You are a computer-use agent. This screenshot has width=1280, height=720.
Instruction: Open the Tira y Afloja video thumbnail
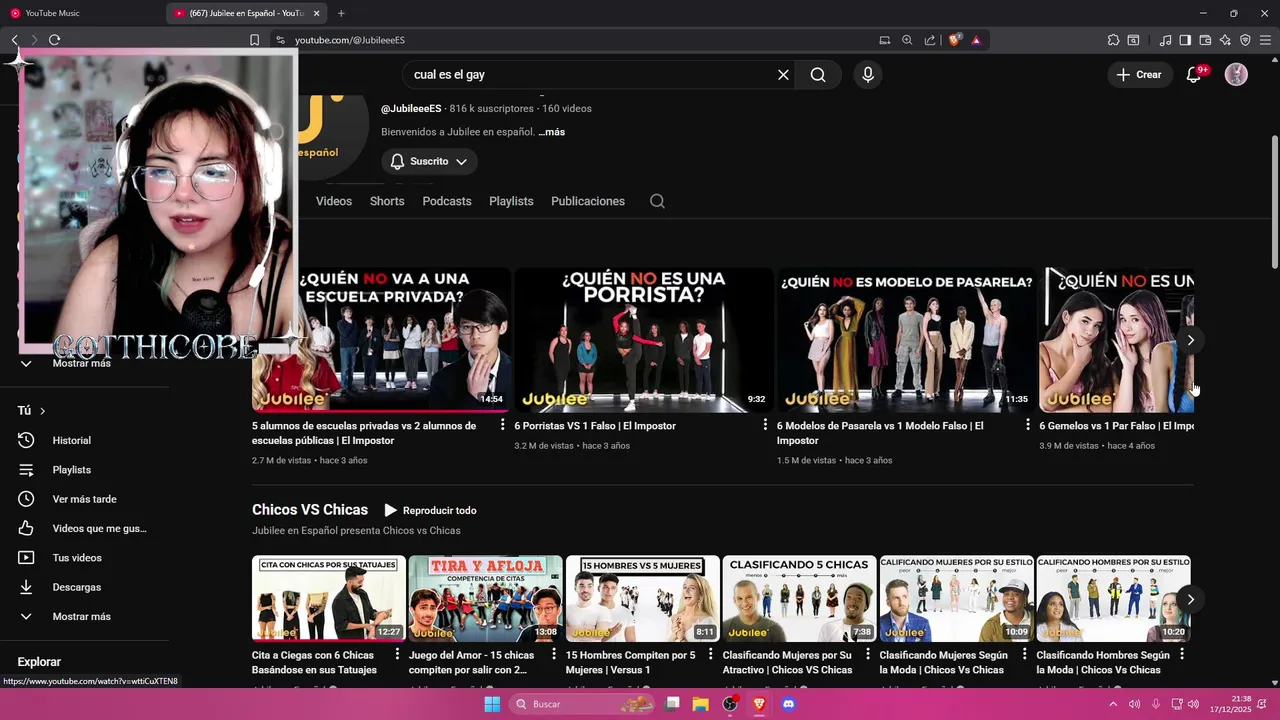pos(486,598)
